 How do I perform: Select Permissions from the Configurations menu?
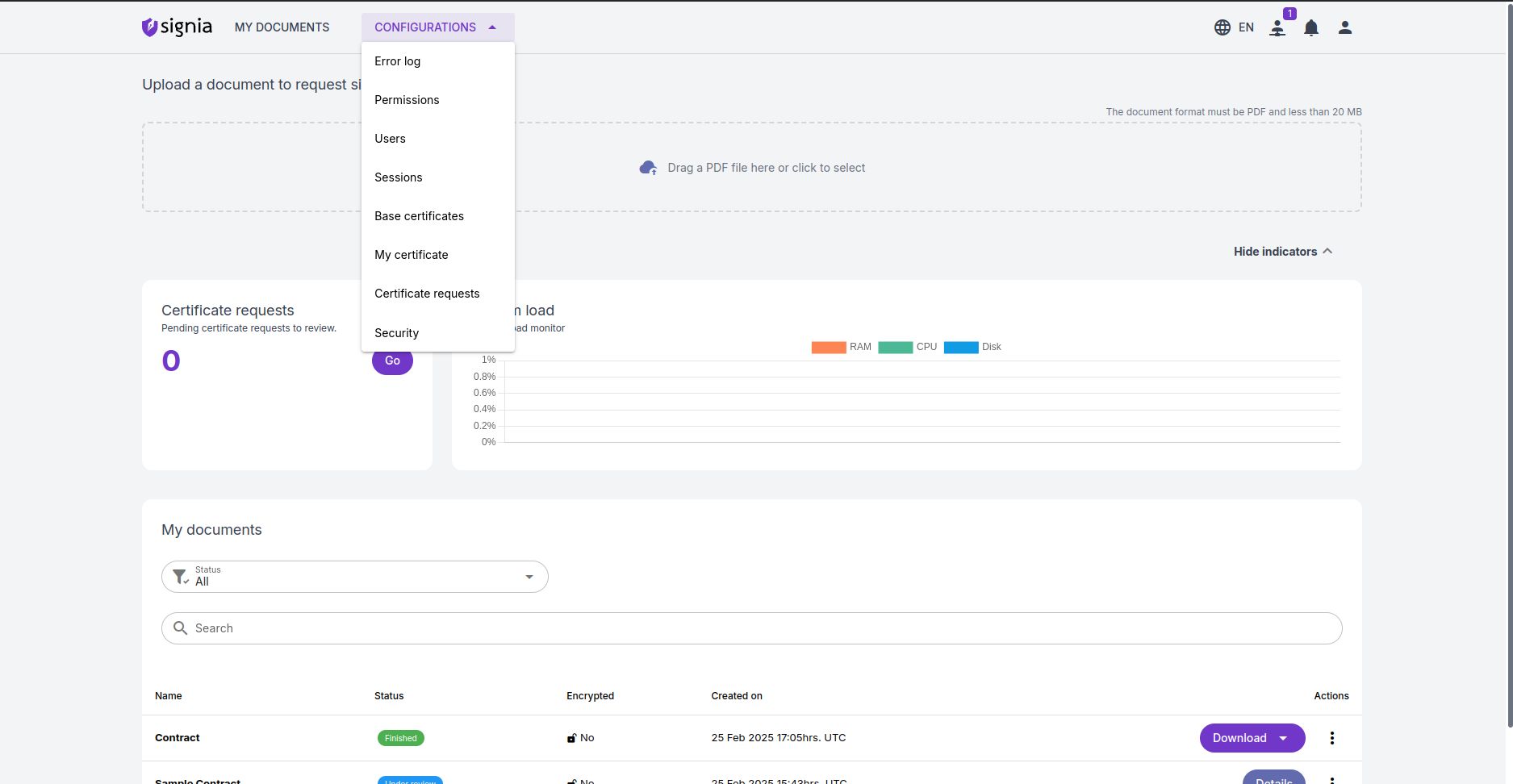coord(407,100)
